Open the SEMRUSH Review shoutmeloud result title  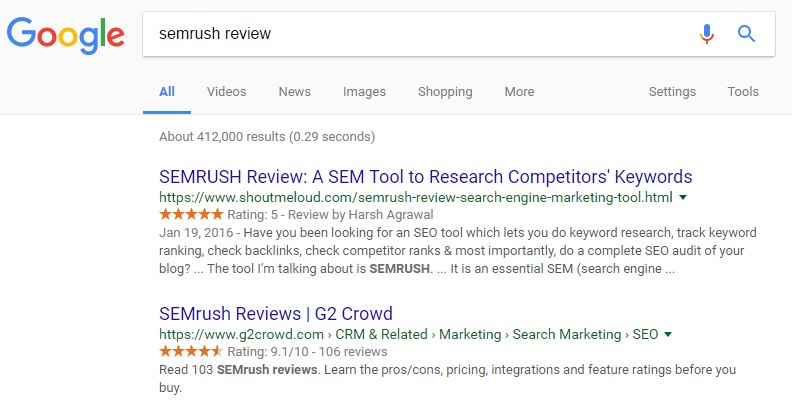[425, 177]
